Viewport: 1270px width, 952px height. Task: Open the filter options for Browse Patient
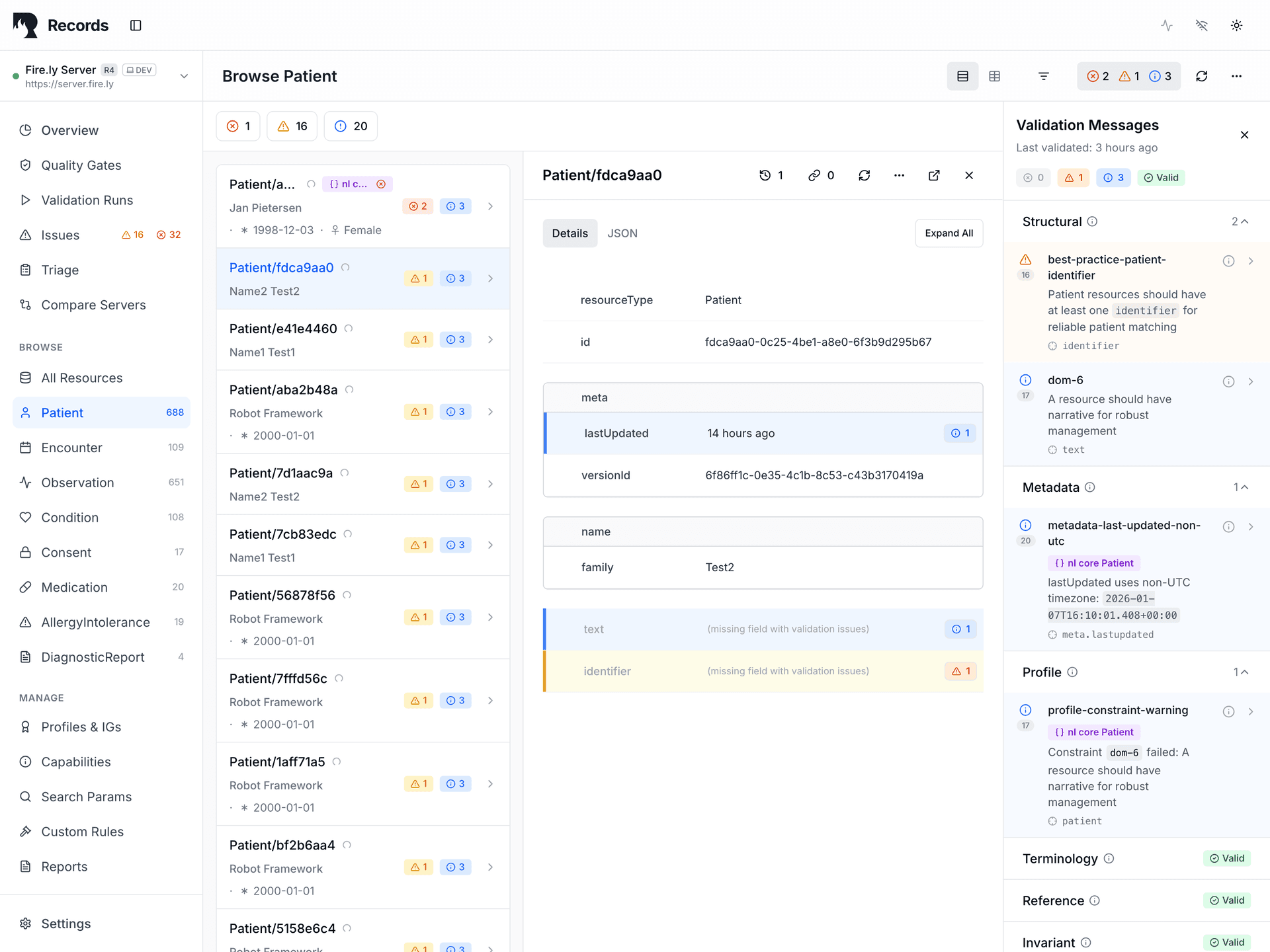(1043, 76)
